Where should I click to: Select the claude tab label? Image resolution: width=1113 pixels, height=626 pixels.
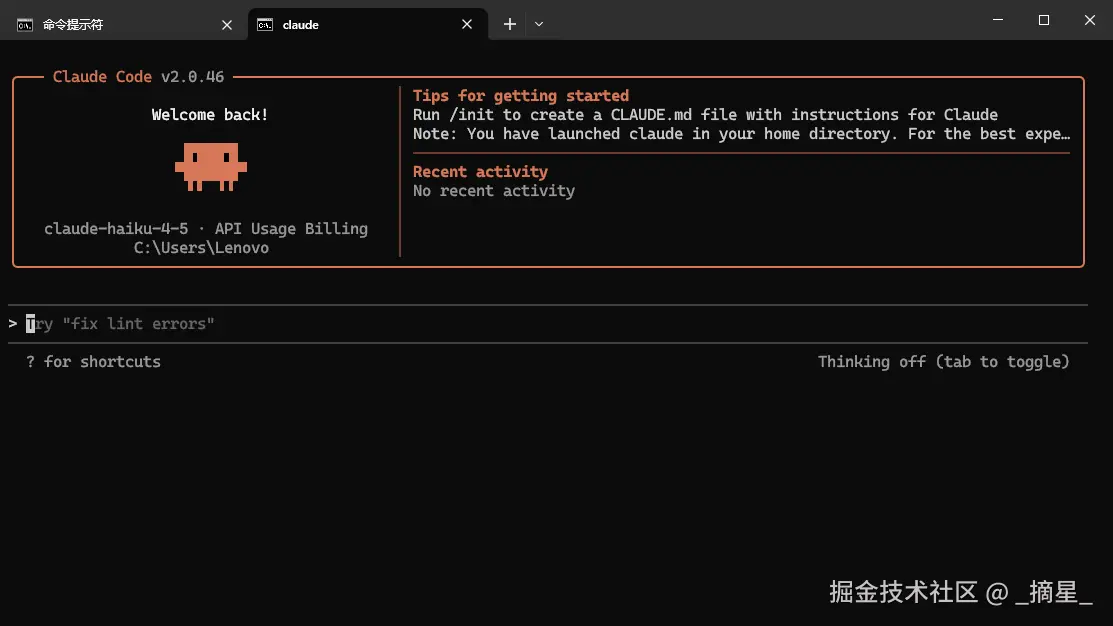[300, 24]
